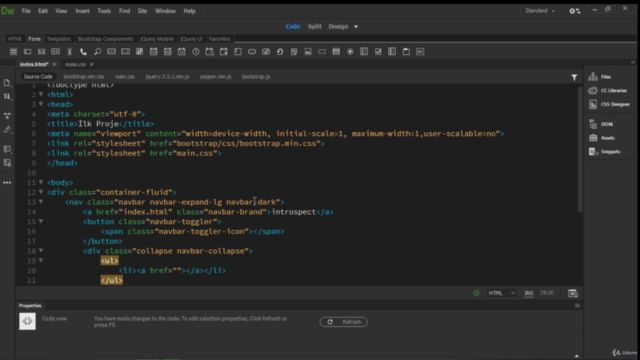Screen dimensions: 640x360
Task: Collapse the container-fluid div on line 12
Action: point(41,192)
